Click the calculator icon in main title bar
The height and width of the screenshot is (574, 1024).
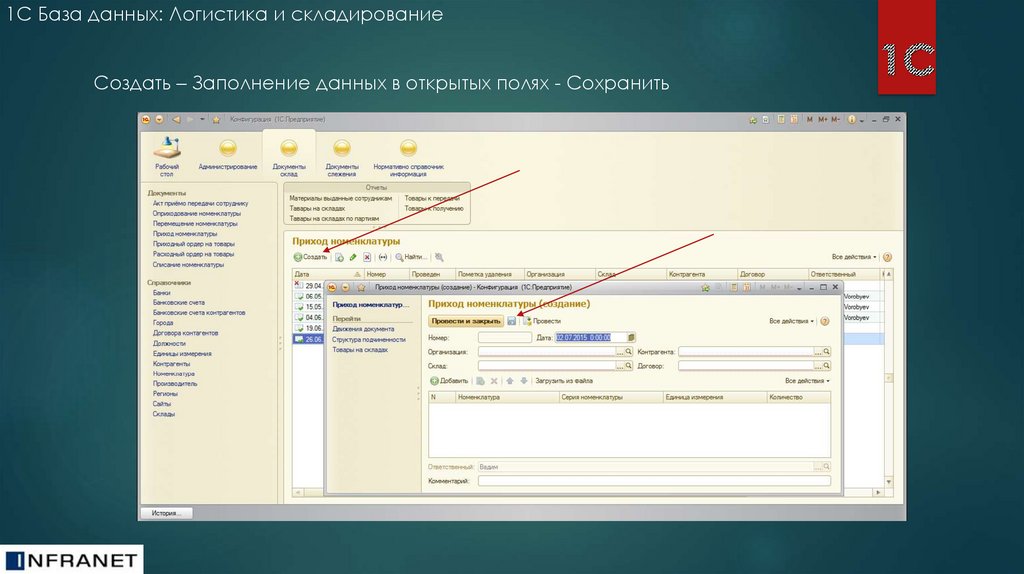[781, 120]
